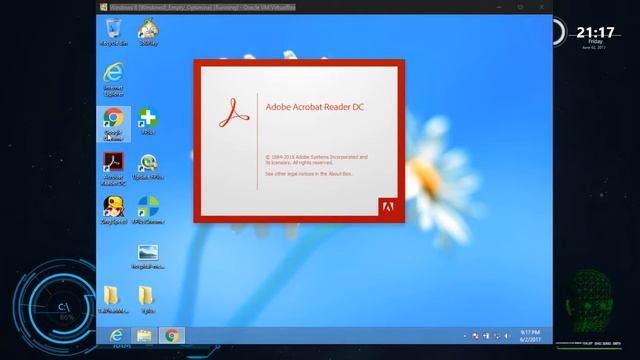Maximize the VirtualBox window

tap(520, 7)
